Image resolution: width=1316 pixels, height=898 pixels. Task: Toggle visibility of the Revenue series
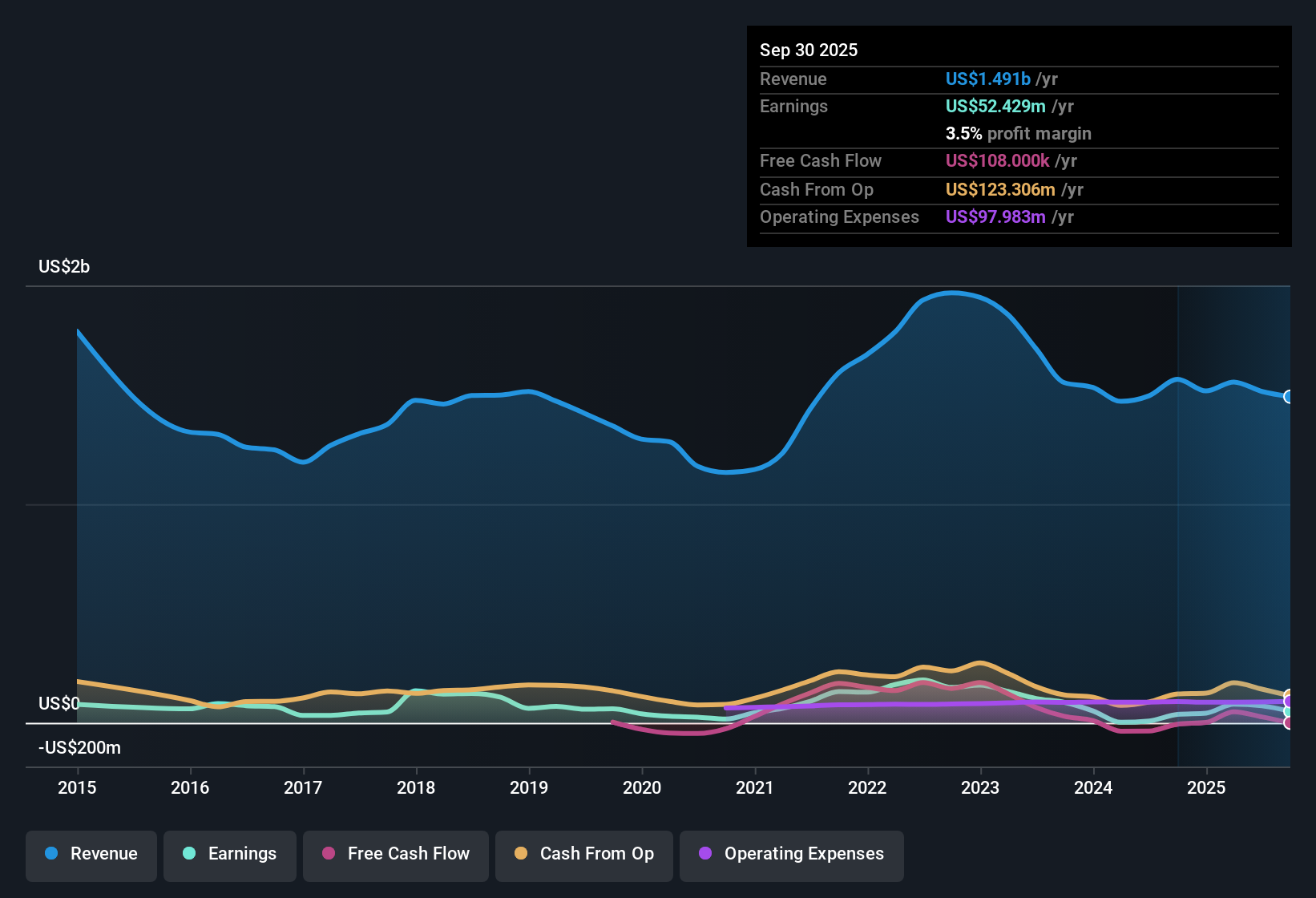(x=91, y=854)
